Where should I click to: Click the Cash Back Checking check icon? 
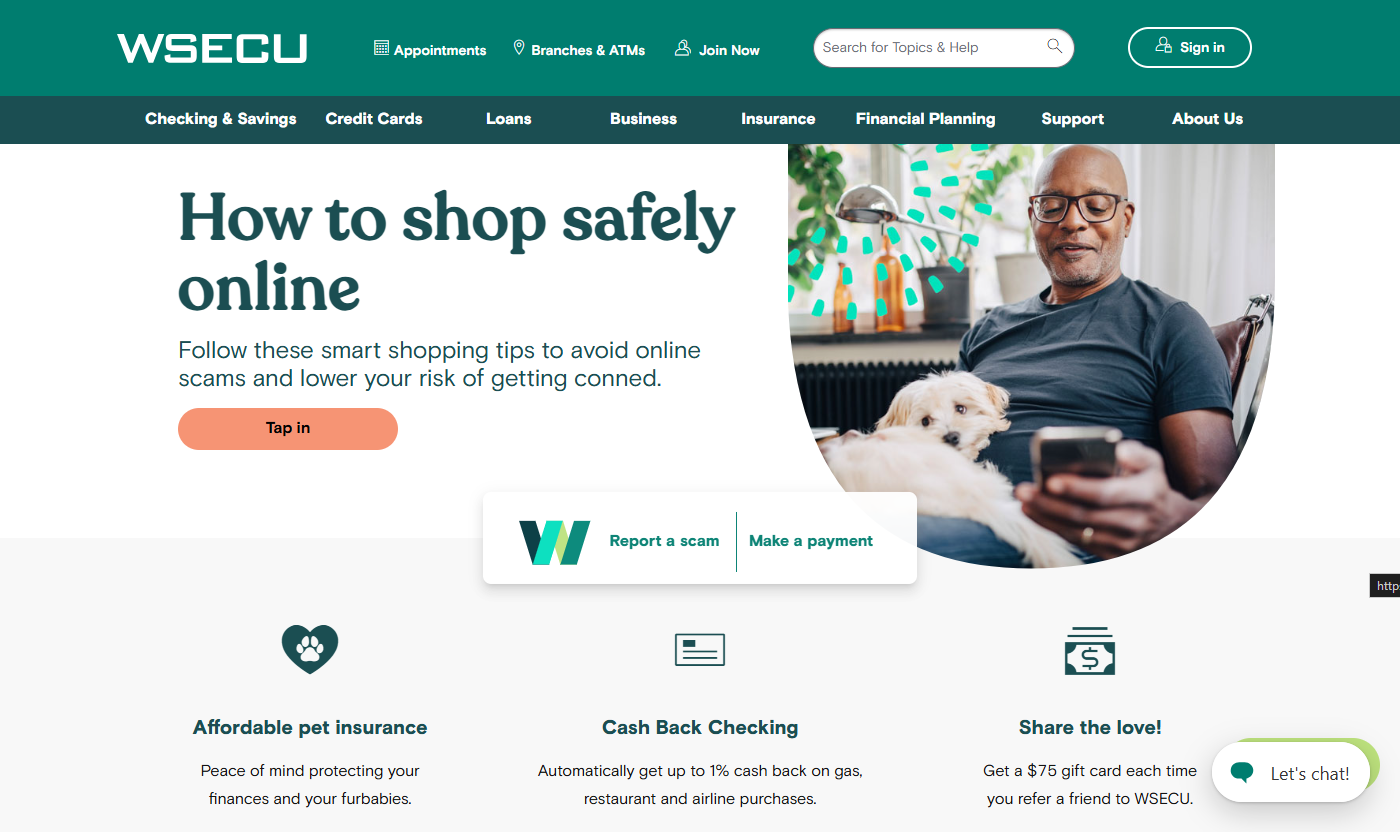coord(700,650)
